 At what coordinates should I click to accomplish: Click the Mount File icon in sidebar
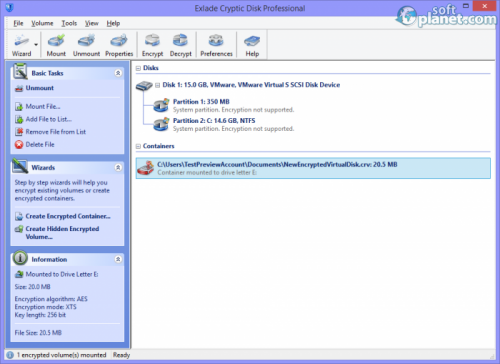[x=19, y=107]
